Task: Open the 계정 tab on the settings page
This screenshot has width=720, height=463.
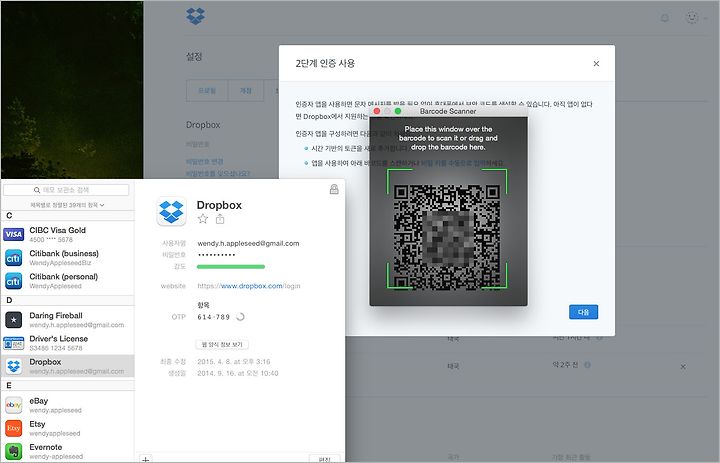Action: click(246, 90)
